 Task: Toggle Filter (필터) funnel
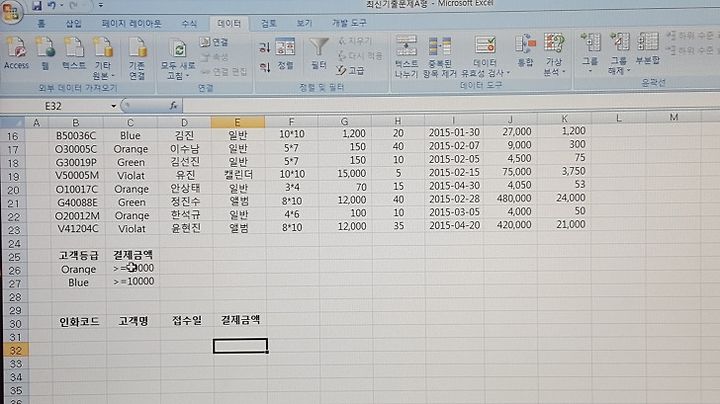click(x=318, y=54)
